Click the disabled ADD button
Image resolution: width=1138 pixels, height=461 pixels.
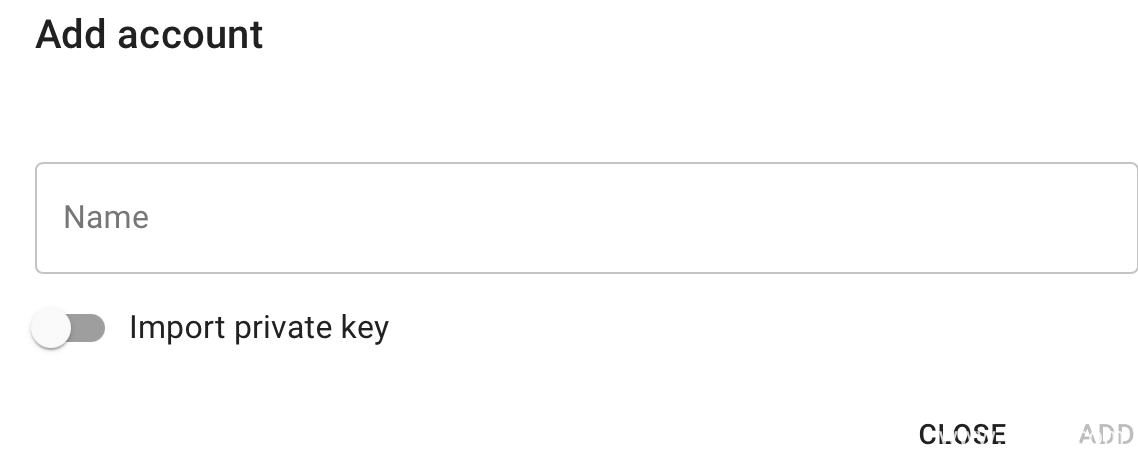1105,434
